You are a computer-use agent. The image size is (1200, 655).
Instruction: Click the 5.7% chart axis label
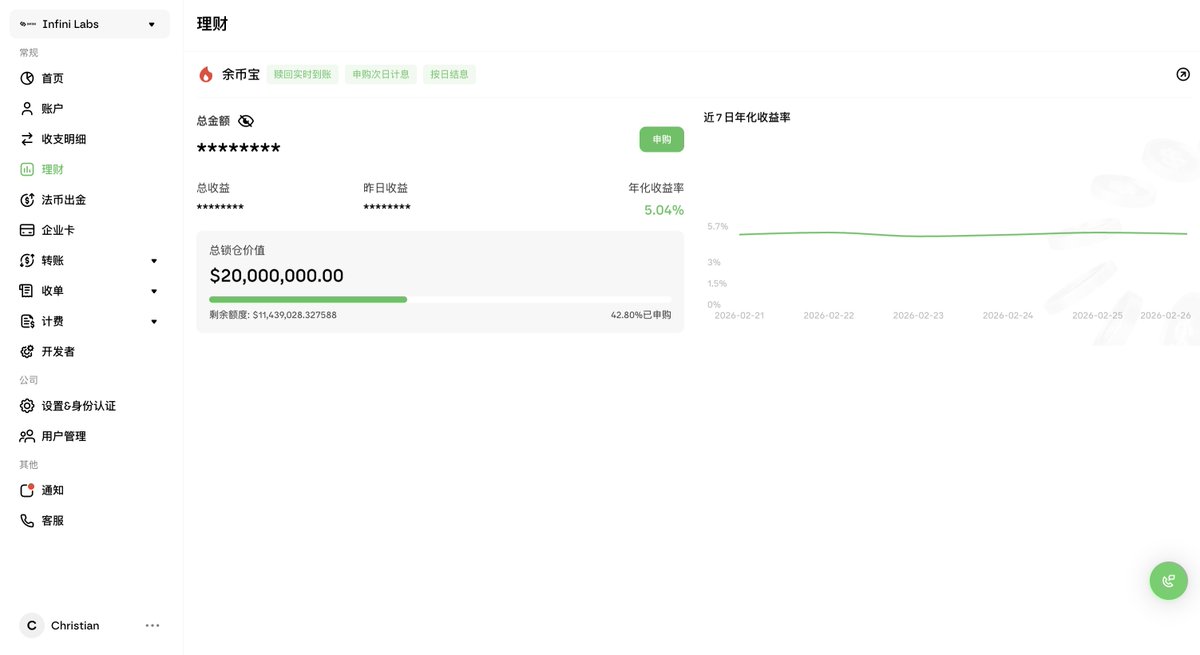pos(717,227)
